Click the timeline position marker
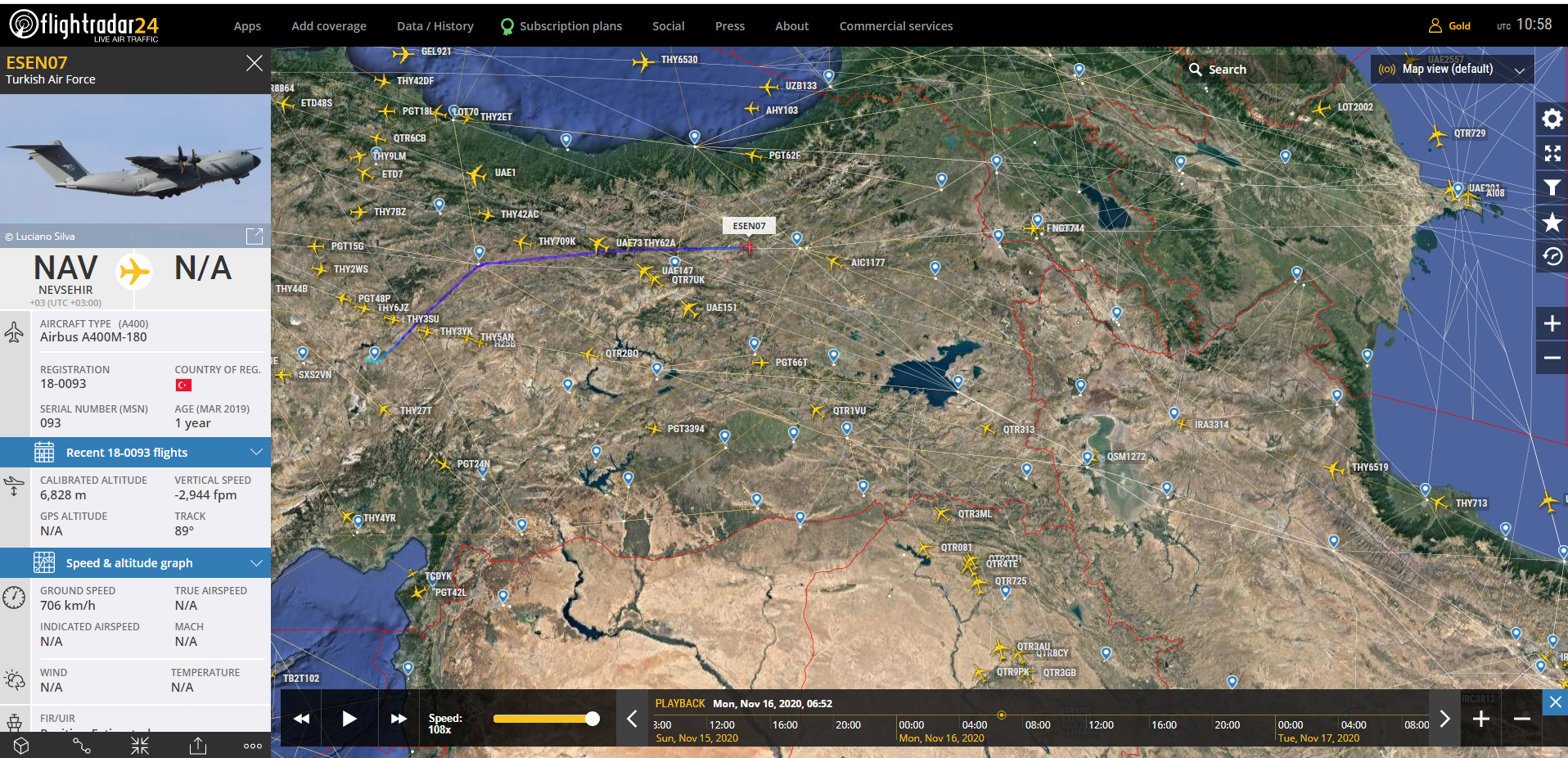This screenshot has width=1568, height=758. (x=1001, y=715)
